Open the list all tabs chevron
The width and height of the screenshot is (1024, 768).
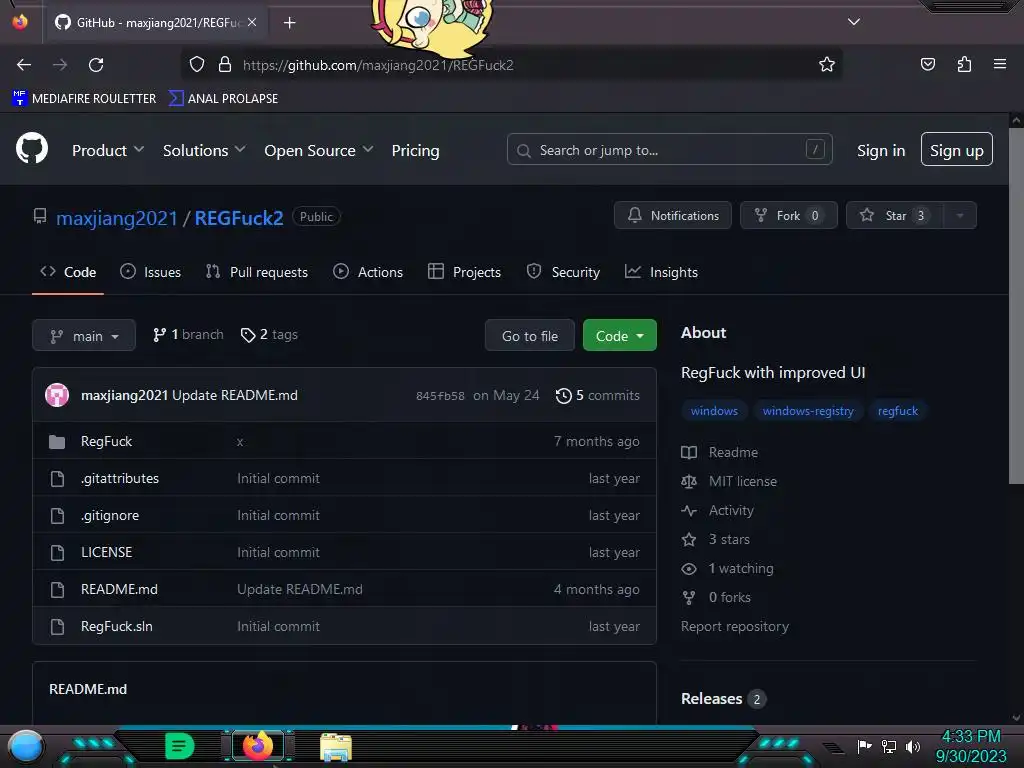[x=854, y=22]
